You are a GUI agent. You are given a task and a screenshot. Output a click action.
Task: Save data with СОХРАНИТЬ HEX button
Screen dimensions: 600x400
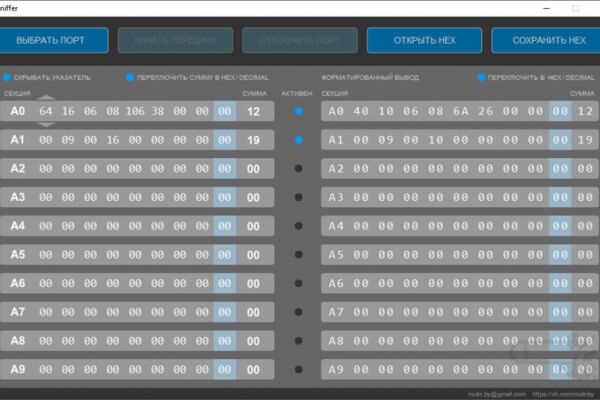[x=546, y=40]
